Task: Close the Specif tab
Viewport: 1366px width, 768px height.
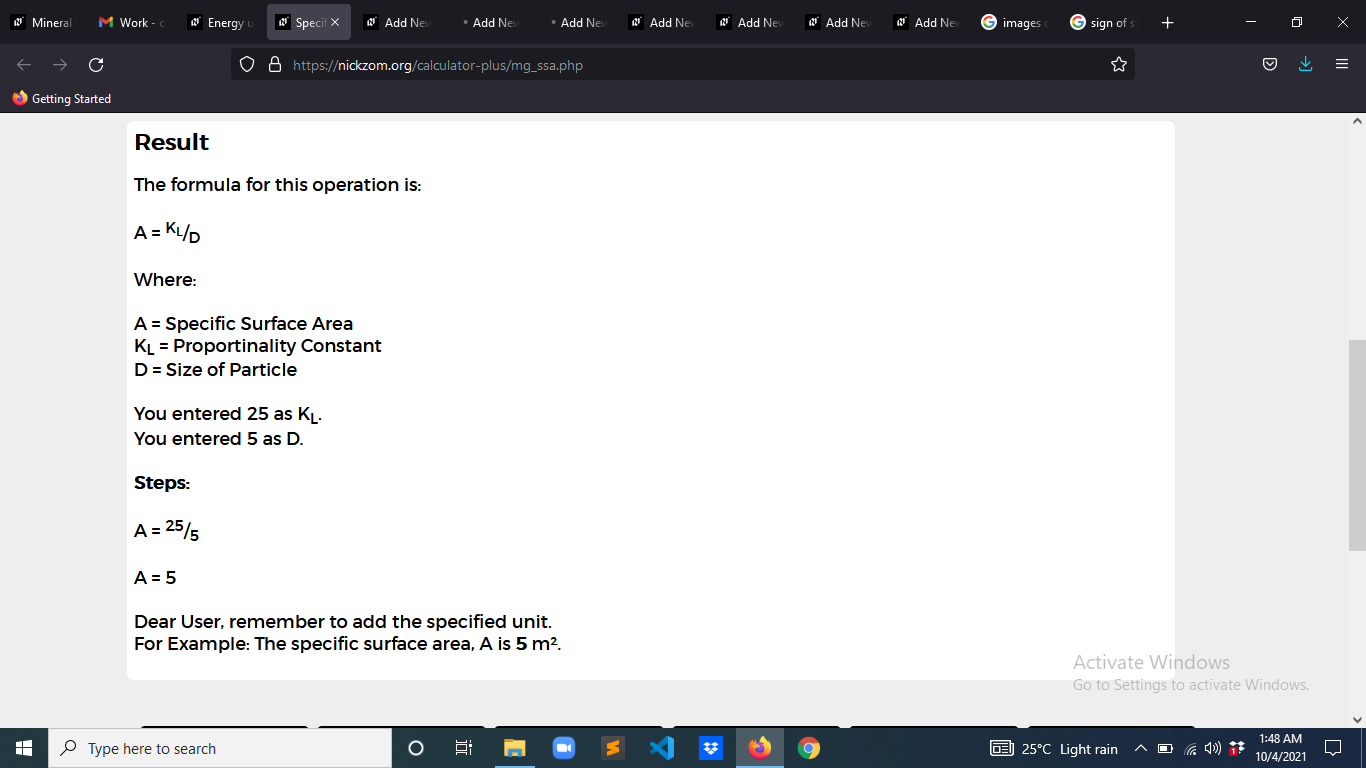Action: click(335, 22)
